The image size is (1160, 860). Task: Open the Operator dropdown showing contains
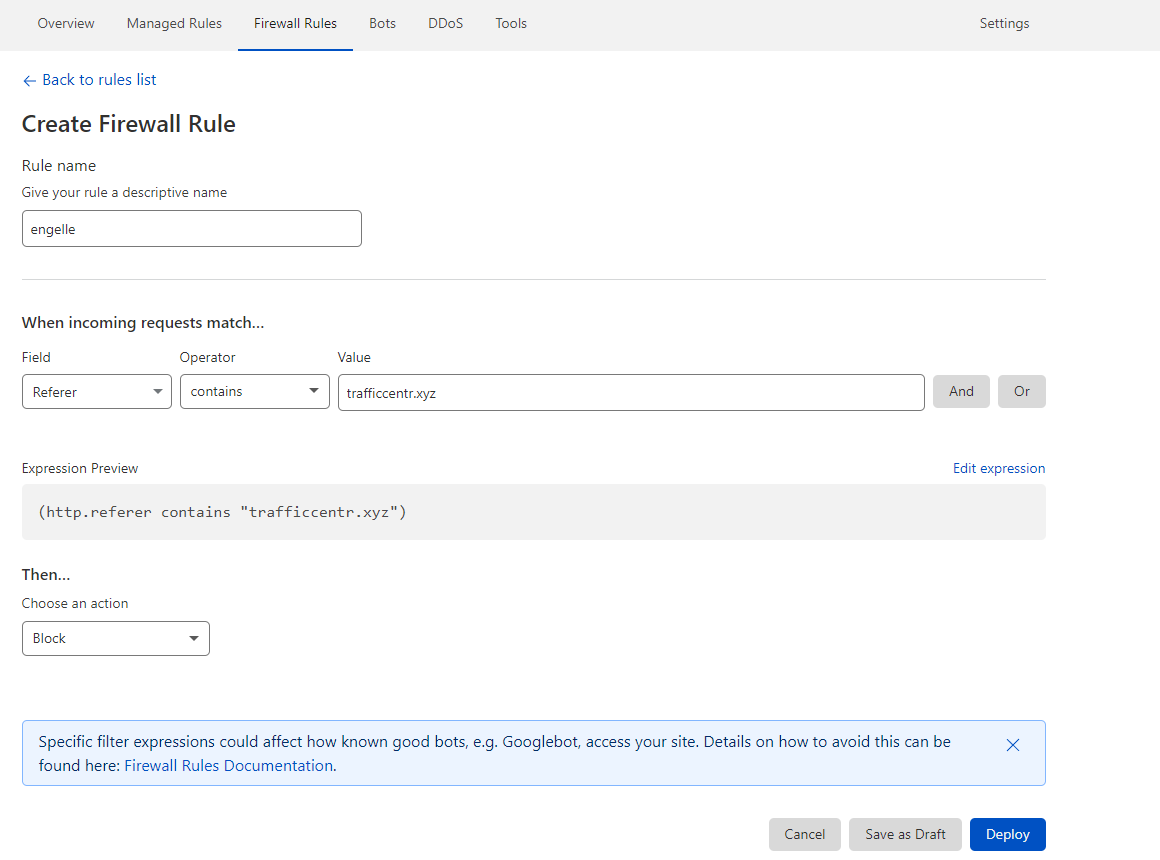click(254, 392)
